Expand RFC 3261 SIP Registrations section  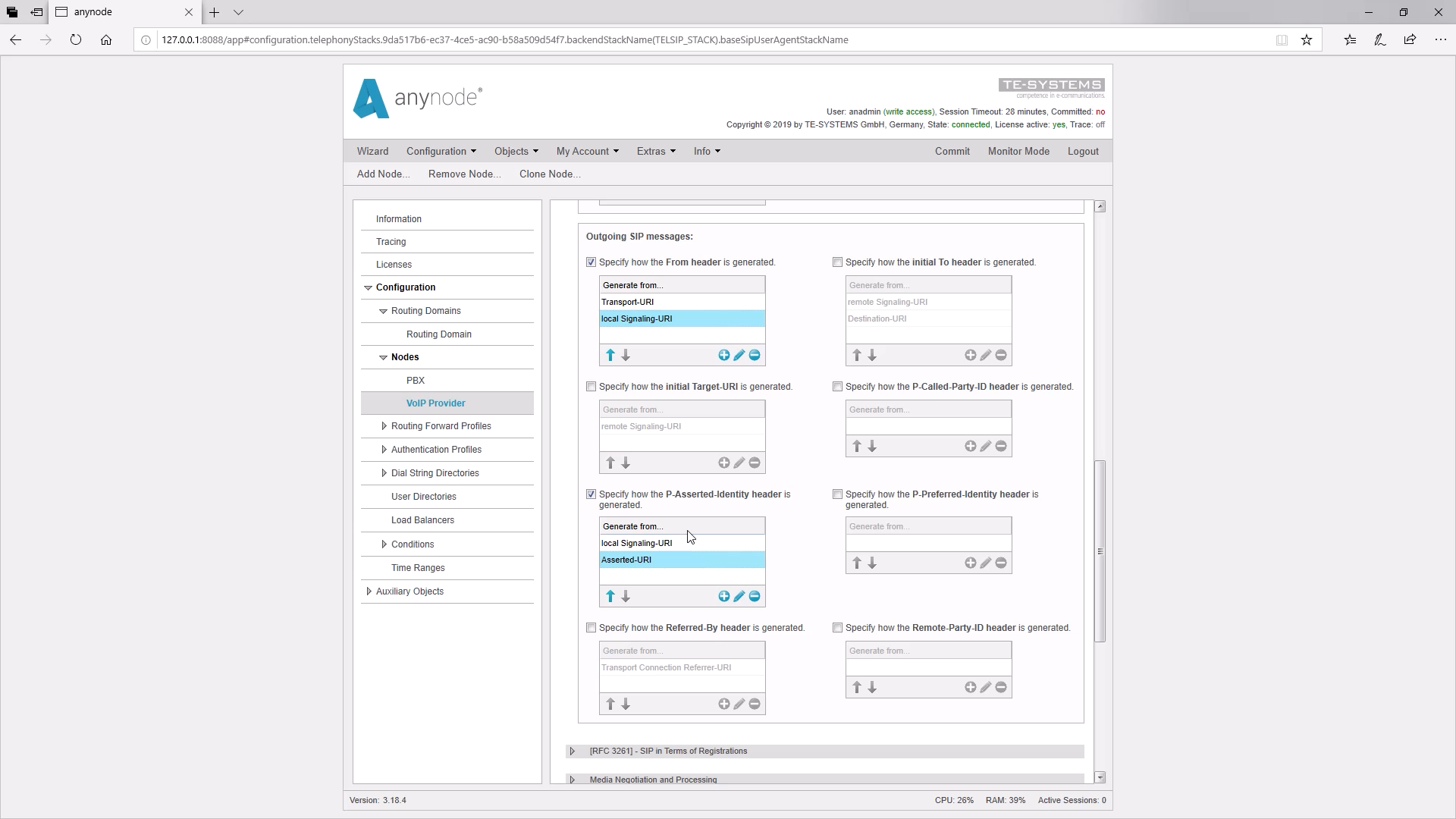573,752
